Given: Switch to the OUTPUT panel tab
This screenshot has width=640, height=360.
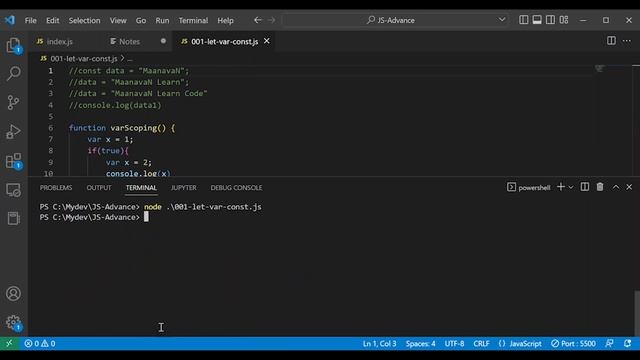Looking at the screenshot, I should (x=99, y=187).
